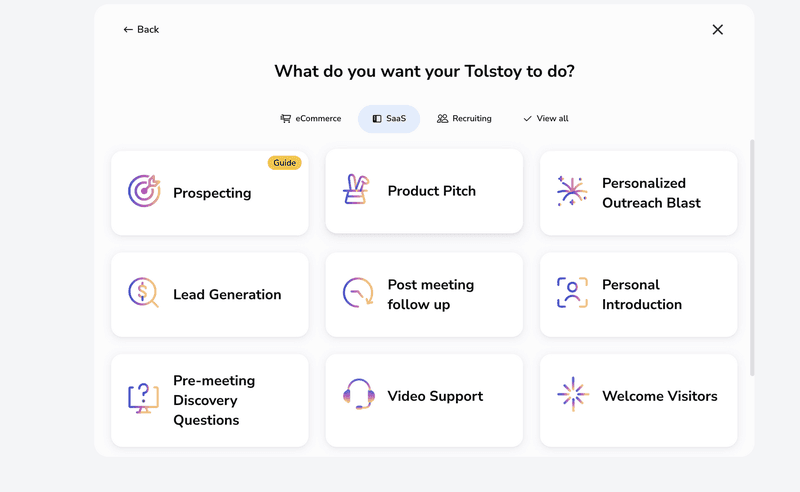Click the Product Pitch magic hat icon
Viewport: 800px width, 492px height.
click(358, 190)
